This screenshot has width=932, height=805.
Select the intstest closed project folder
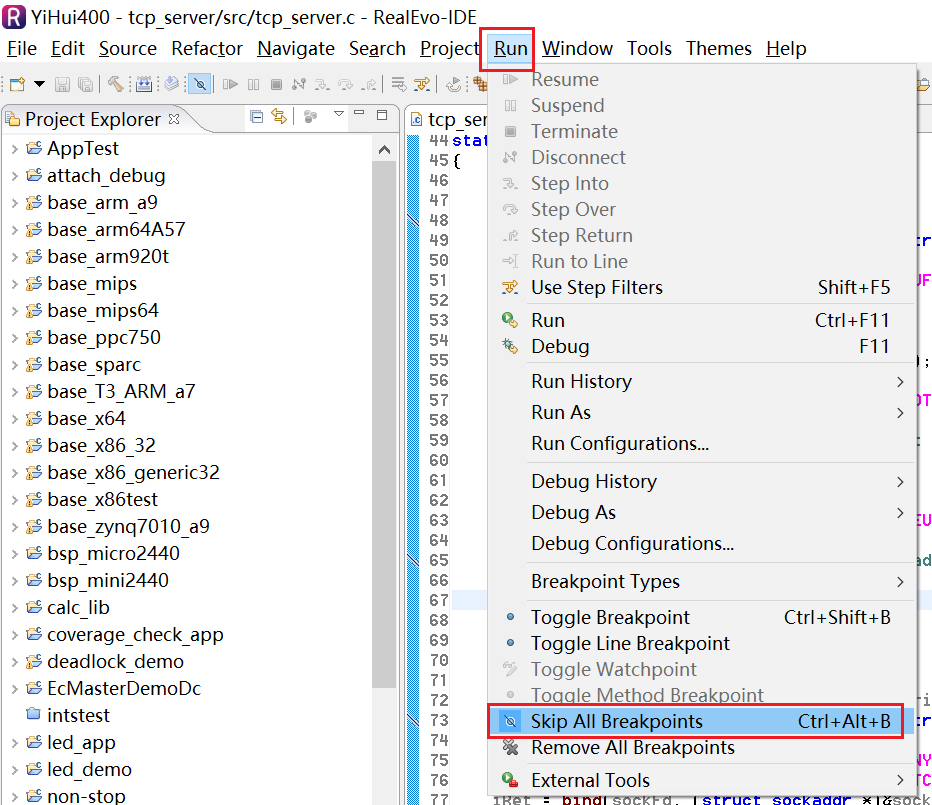(x=78, y=716)
